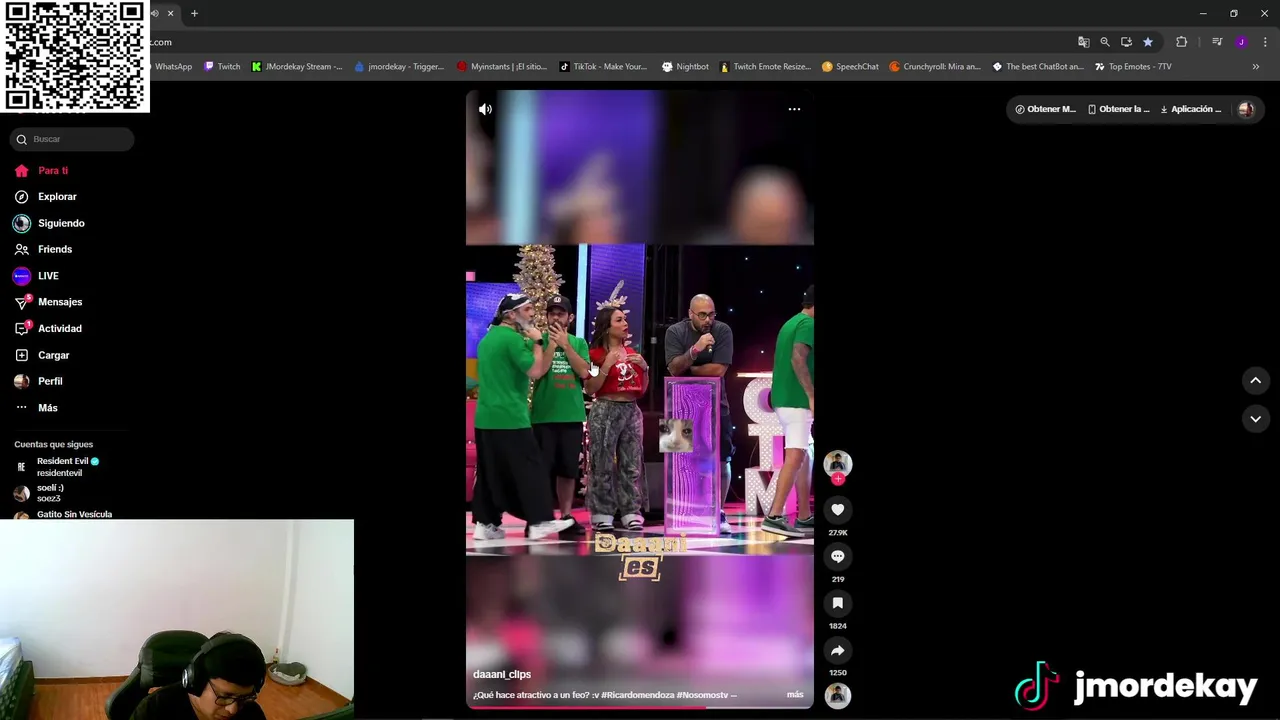Show hidden bookmarks with the double chevron
The width and height of the screenshot is (1280, 720).
[x=1256, y=67]
